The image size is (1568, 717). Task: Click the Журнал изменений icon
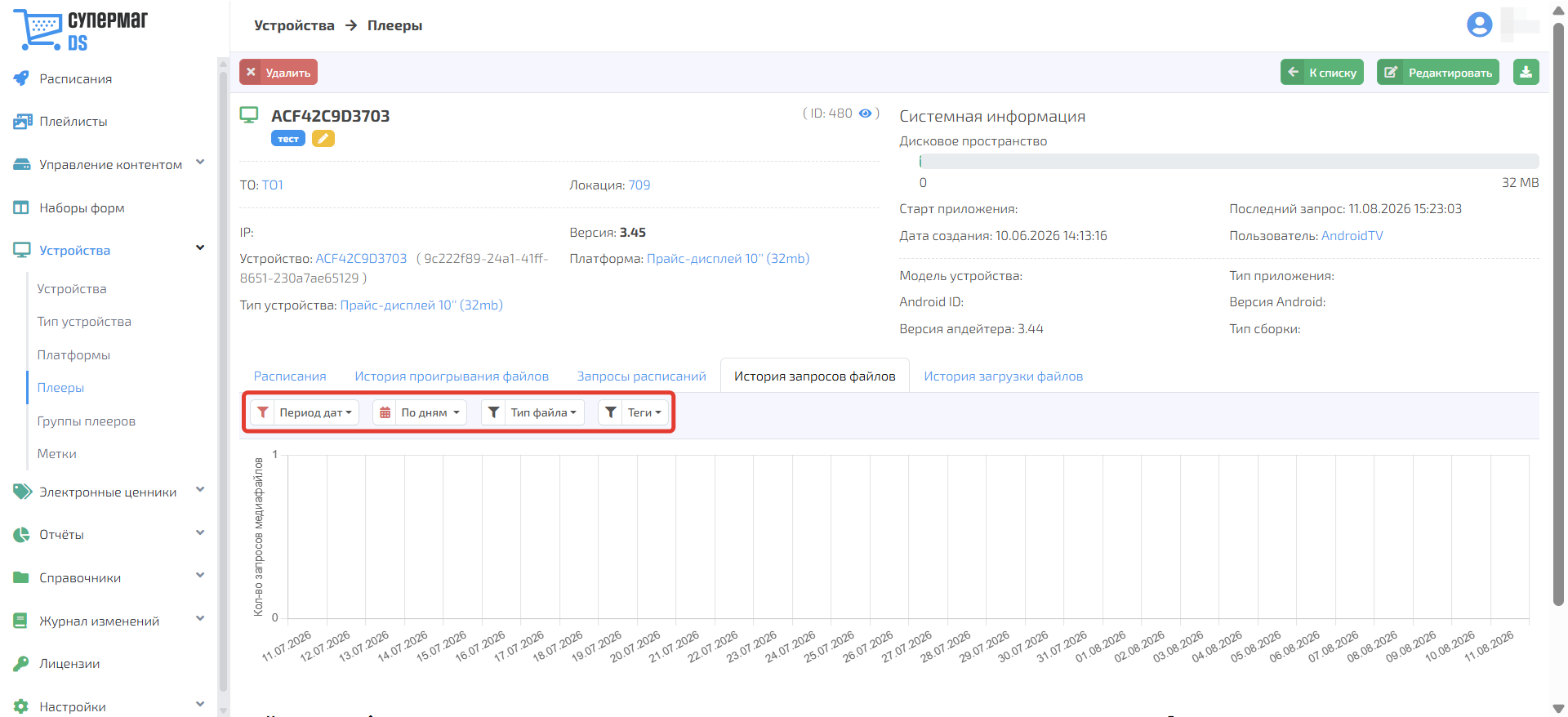point(21,621)
